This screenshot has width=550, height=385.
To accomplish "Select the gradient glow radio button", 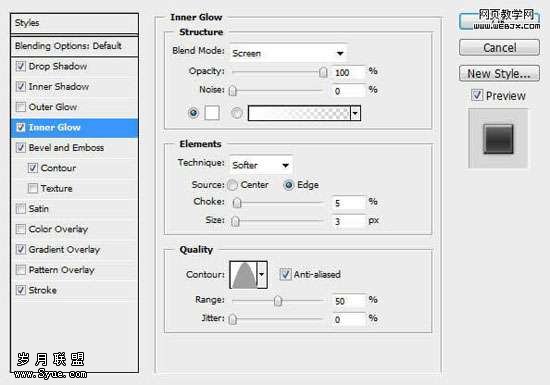I will point(237,113).
